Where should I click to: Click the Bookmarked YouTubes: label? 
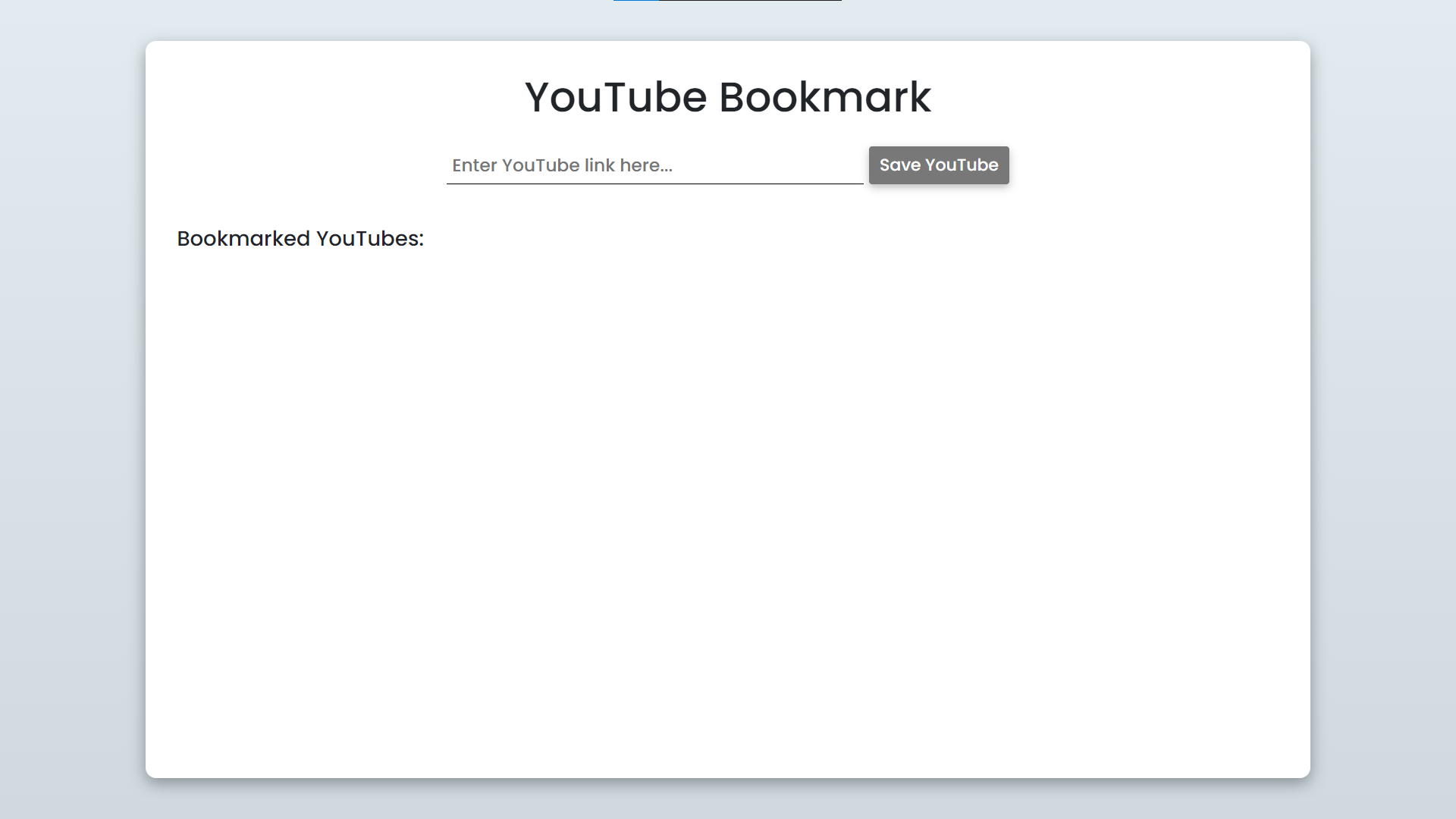pyautogui.click(x=300, y=239)
